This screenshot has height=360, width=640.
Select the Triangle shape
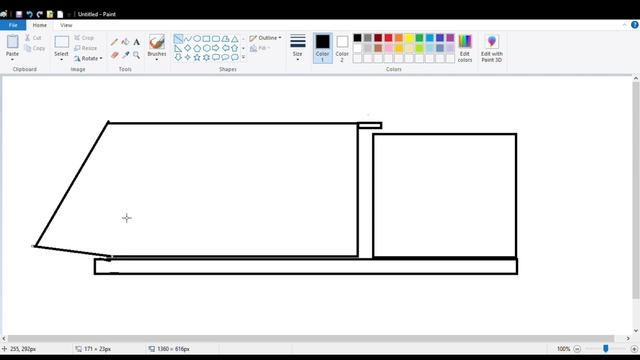[x=235, y=39]
